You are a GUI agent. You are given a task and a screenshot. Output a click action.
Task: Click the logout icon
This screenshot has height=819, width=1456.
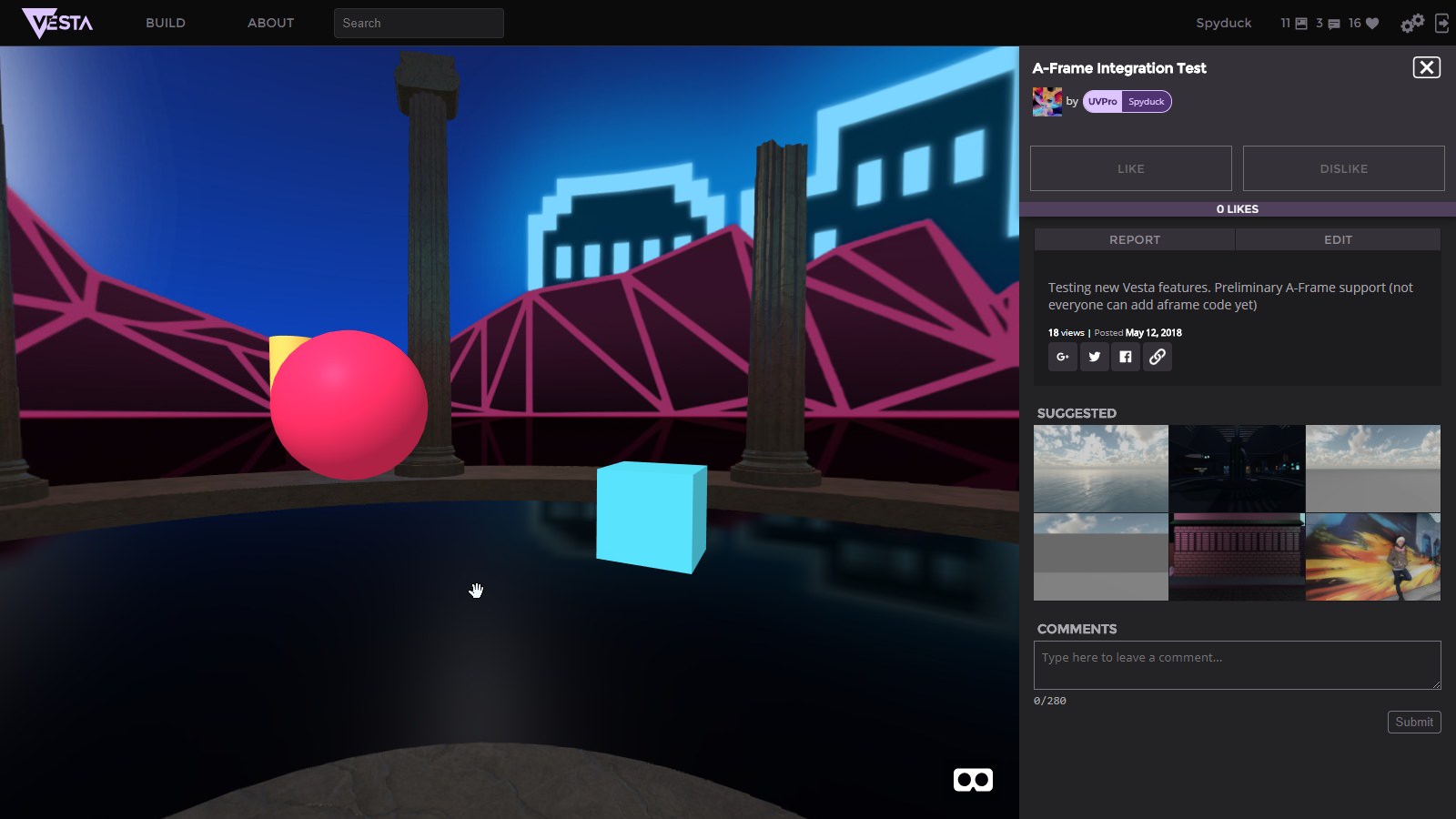[1441, 23]
